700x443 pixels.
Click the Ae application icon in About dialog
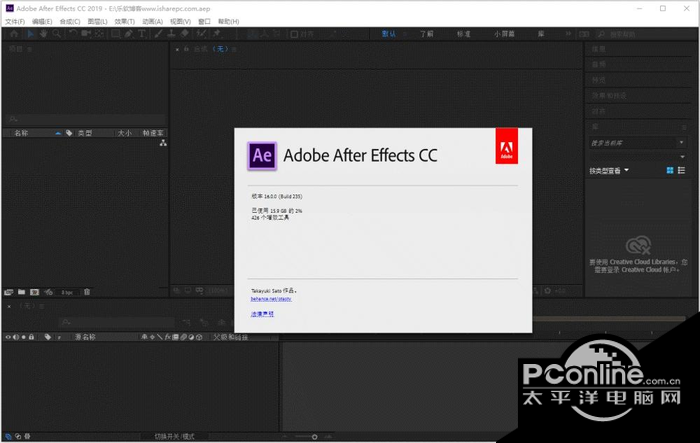262,156
